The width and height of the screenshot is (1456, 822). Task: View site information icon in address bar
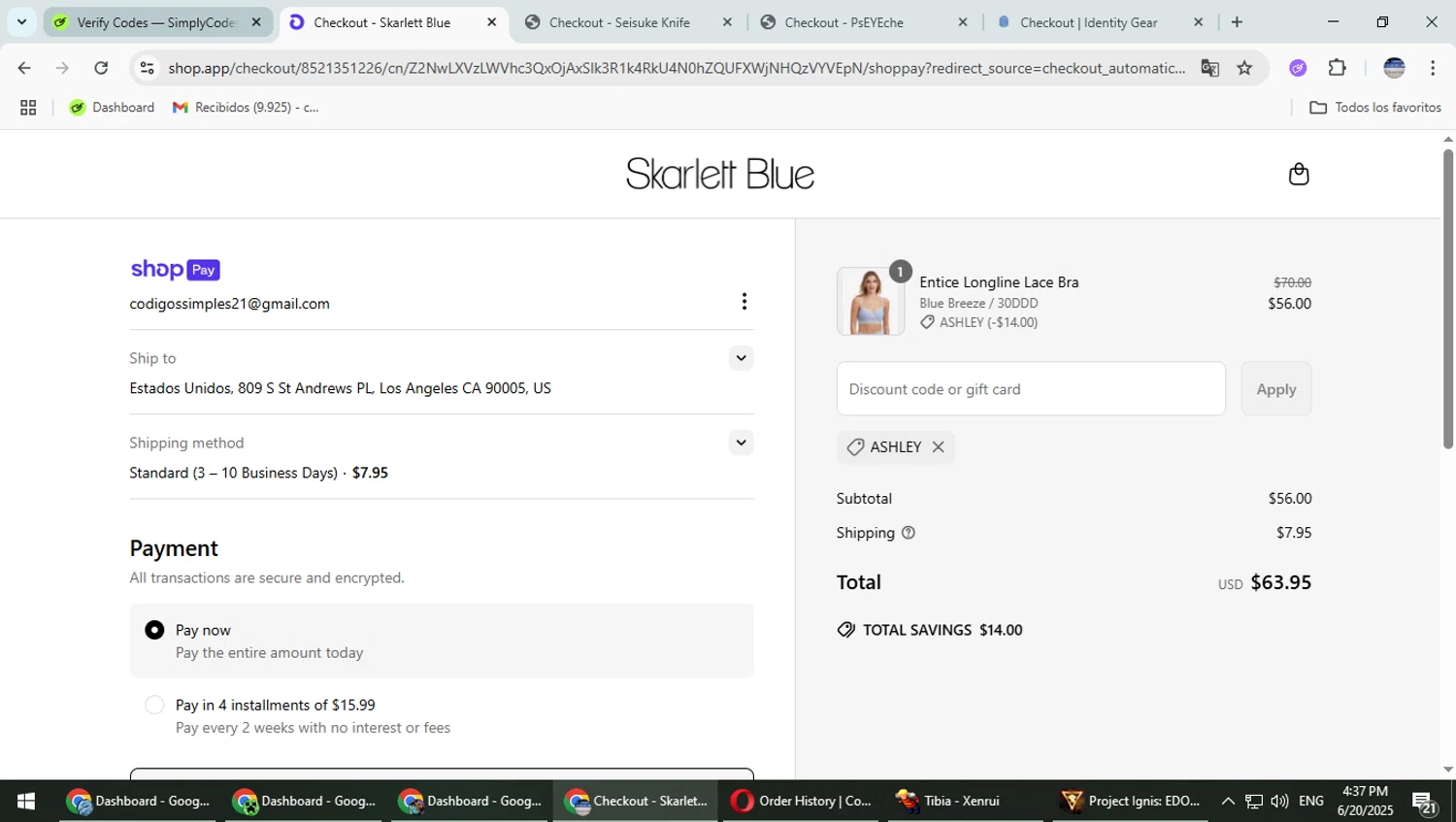pos(147,68)
